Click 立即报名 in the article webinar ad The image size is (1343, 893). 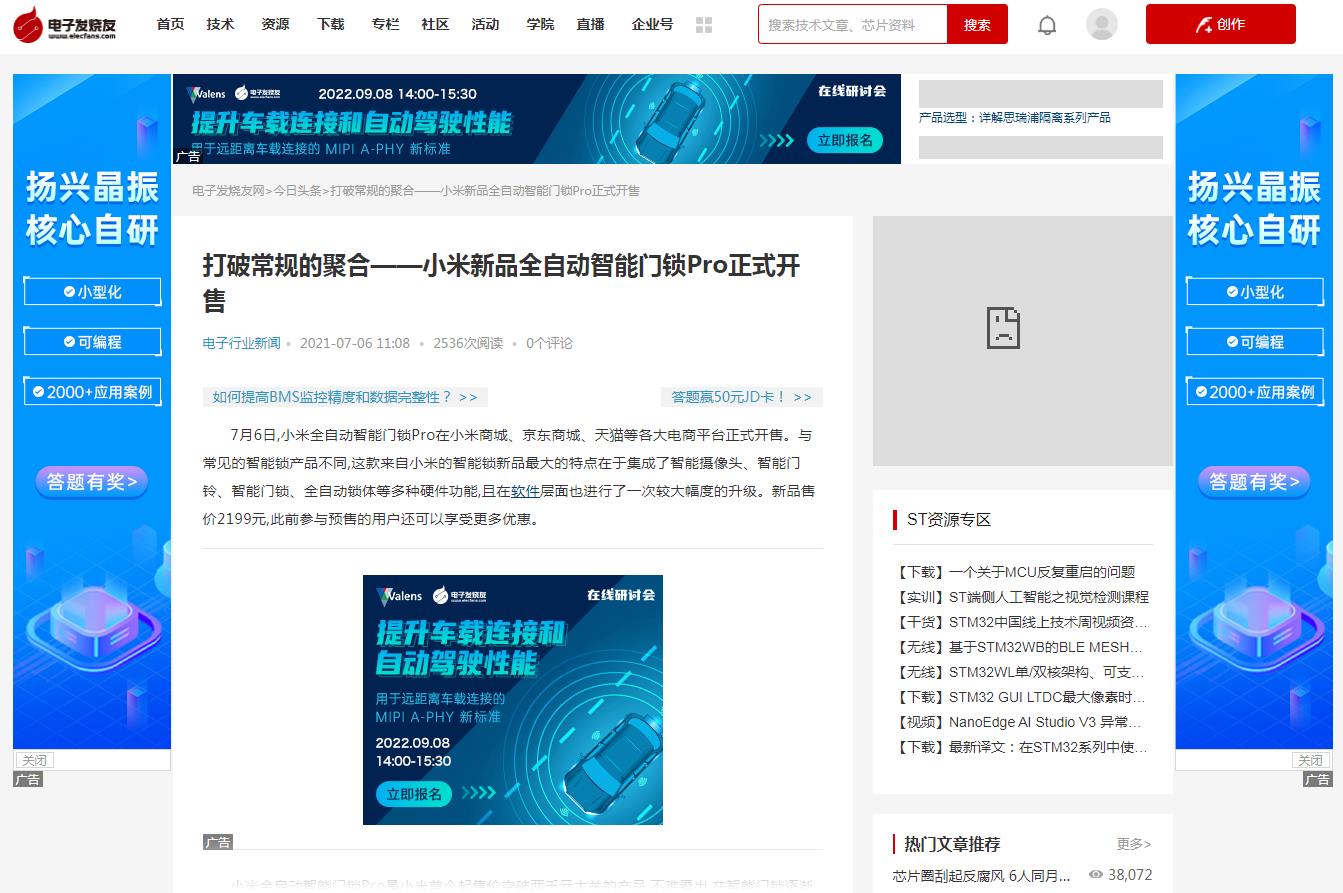tap(414, 794)
